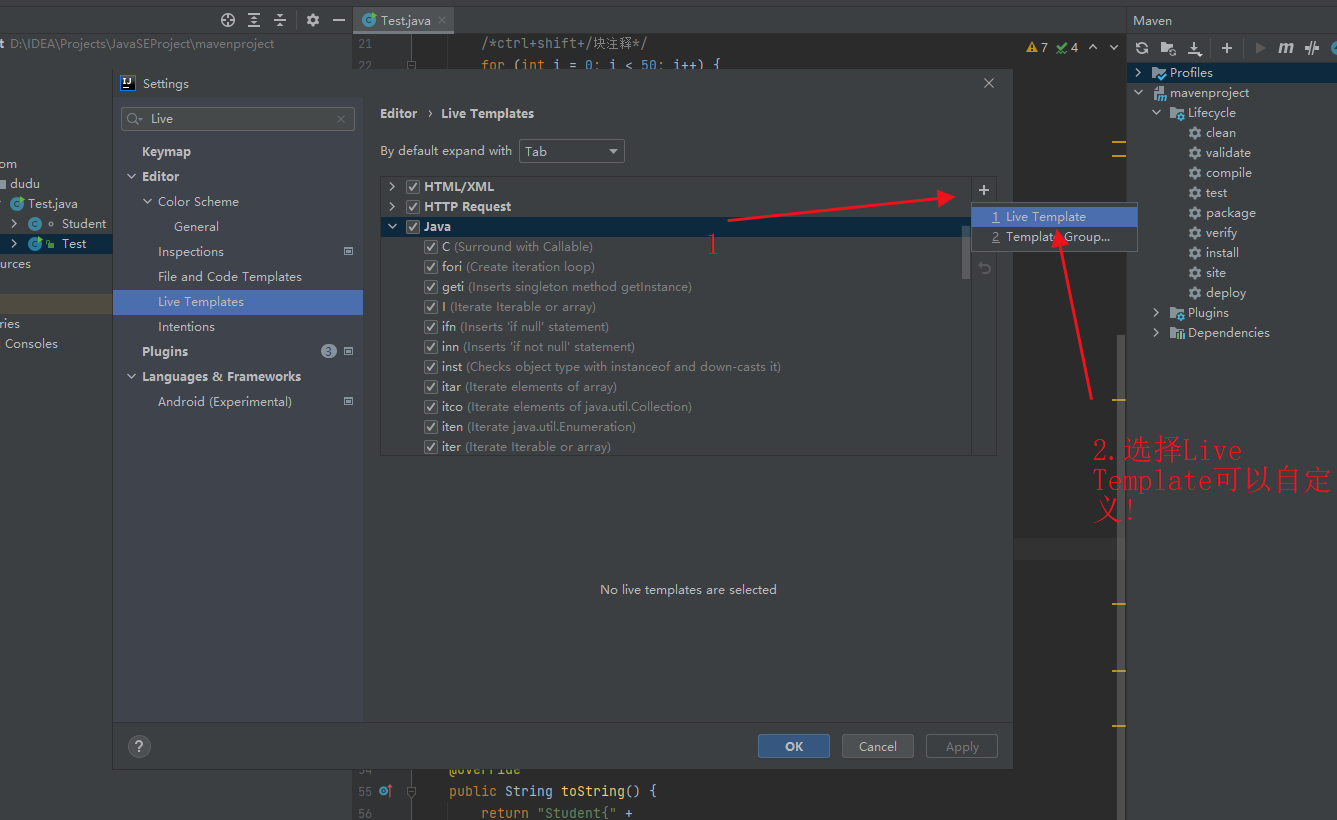Choose '1 Live Template' from popup menu
This screenshot has height=820, width=1337.
coord(1054,217)
